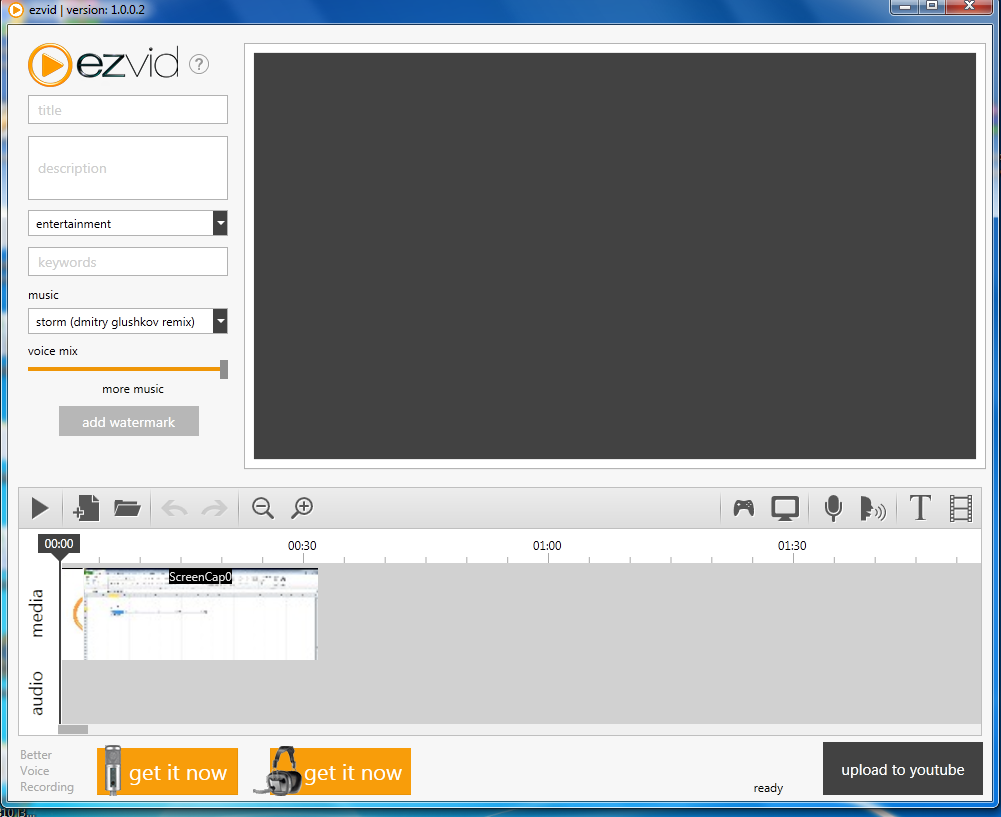The height and width of the screenshot is (817, 1001).
Task: Open the more music link
Action: 133,389
